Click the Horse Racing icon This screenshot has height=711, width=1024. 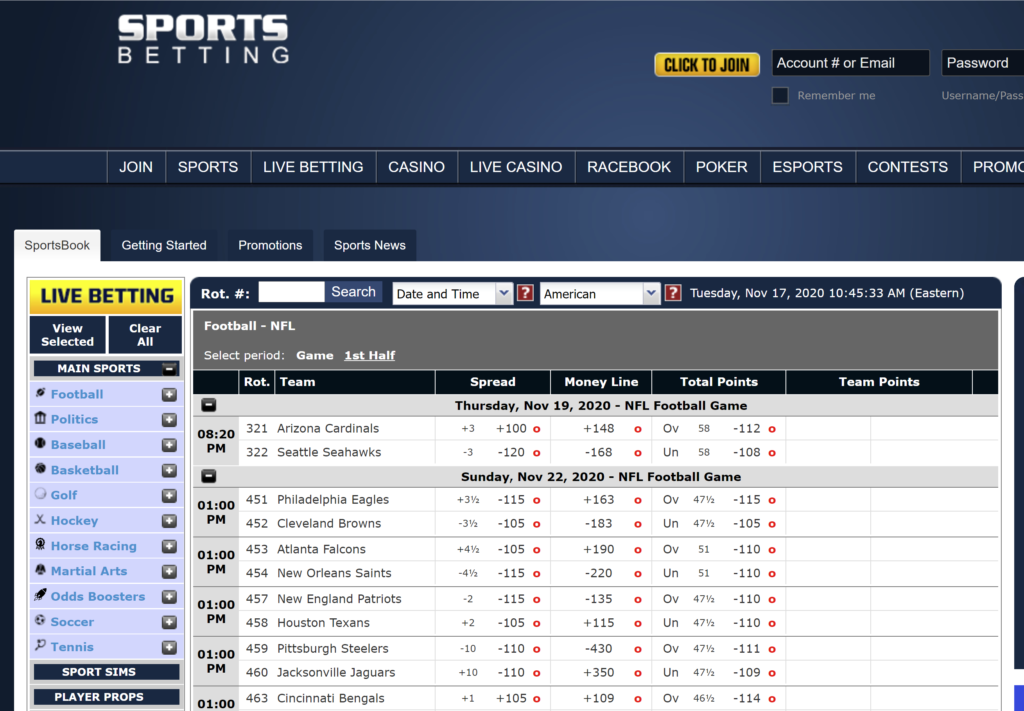[x=40, y=545]
